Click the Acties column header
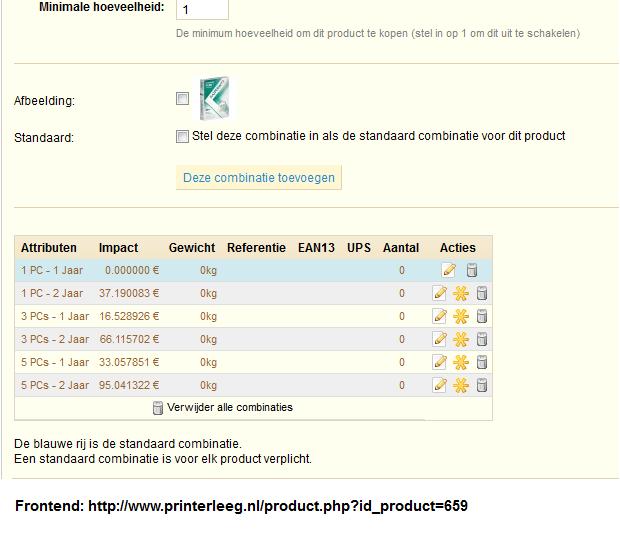 (457, 247)
